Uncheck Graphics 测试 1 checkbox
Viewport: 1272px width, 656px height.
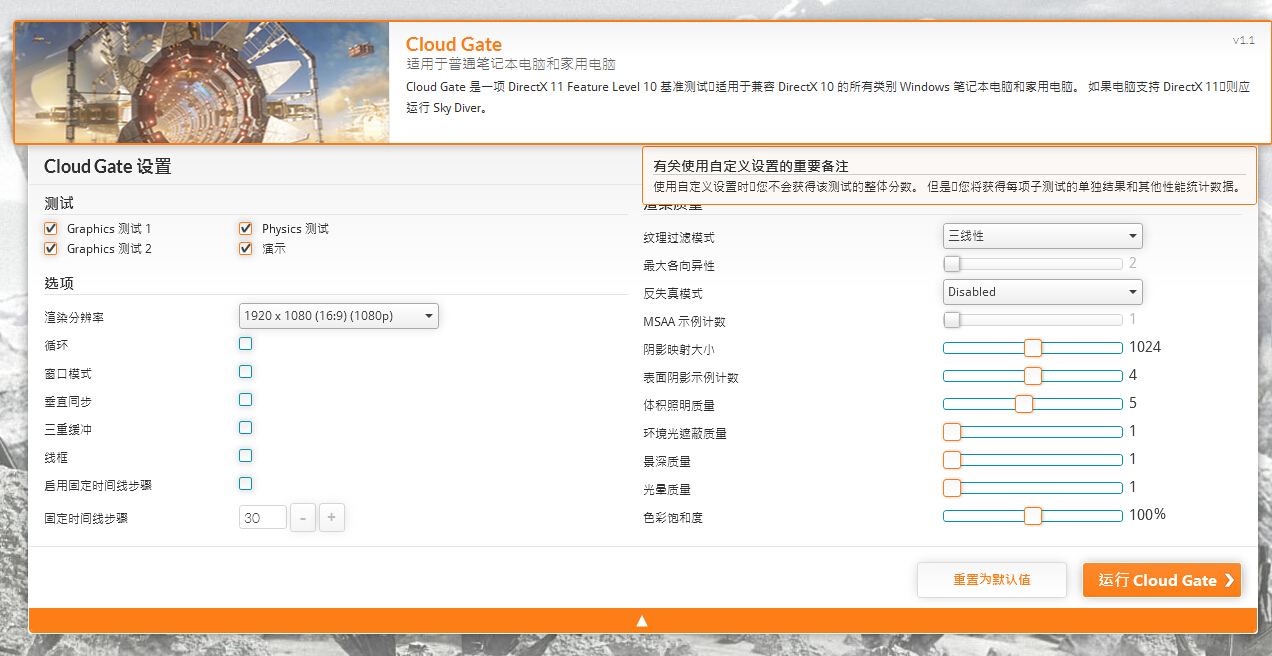pos(51,228)
